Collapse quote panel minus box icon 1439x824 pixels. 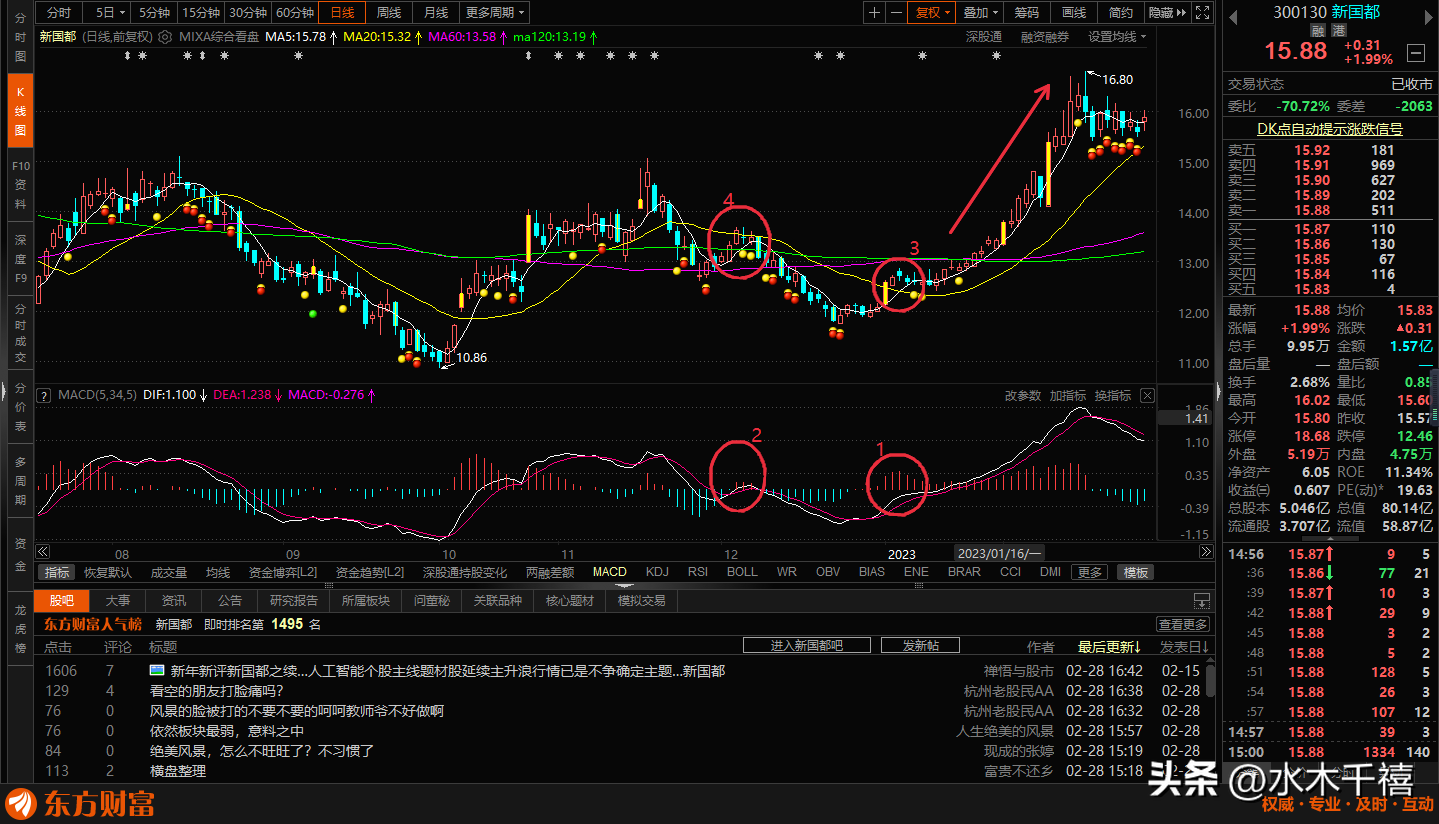click(1415, 53)
